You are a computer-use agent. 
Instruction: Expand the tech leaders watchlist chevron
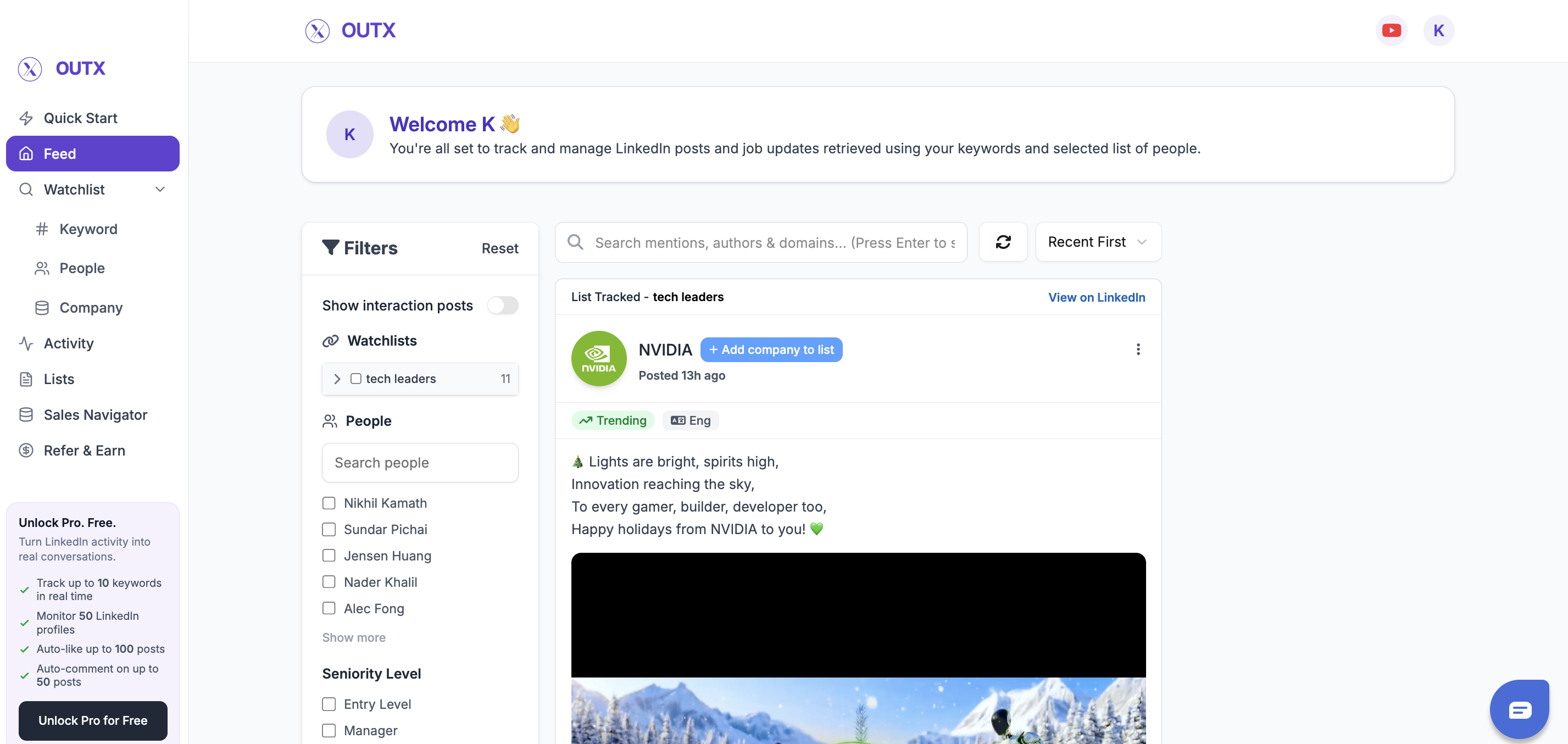[337, 379]
